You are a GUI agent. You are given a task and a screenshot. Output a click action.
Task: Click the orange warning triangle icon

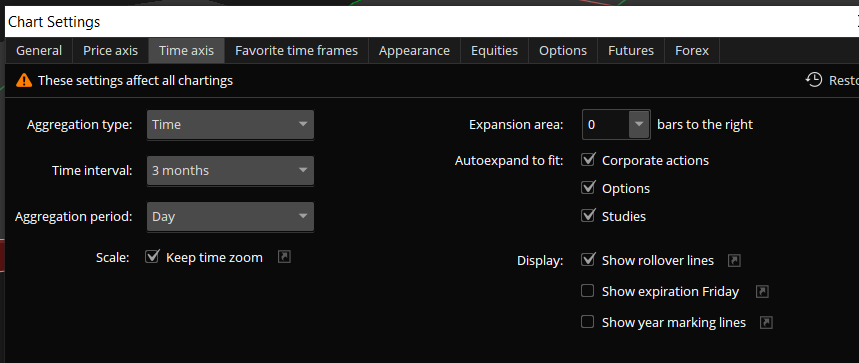click(24, 80)
